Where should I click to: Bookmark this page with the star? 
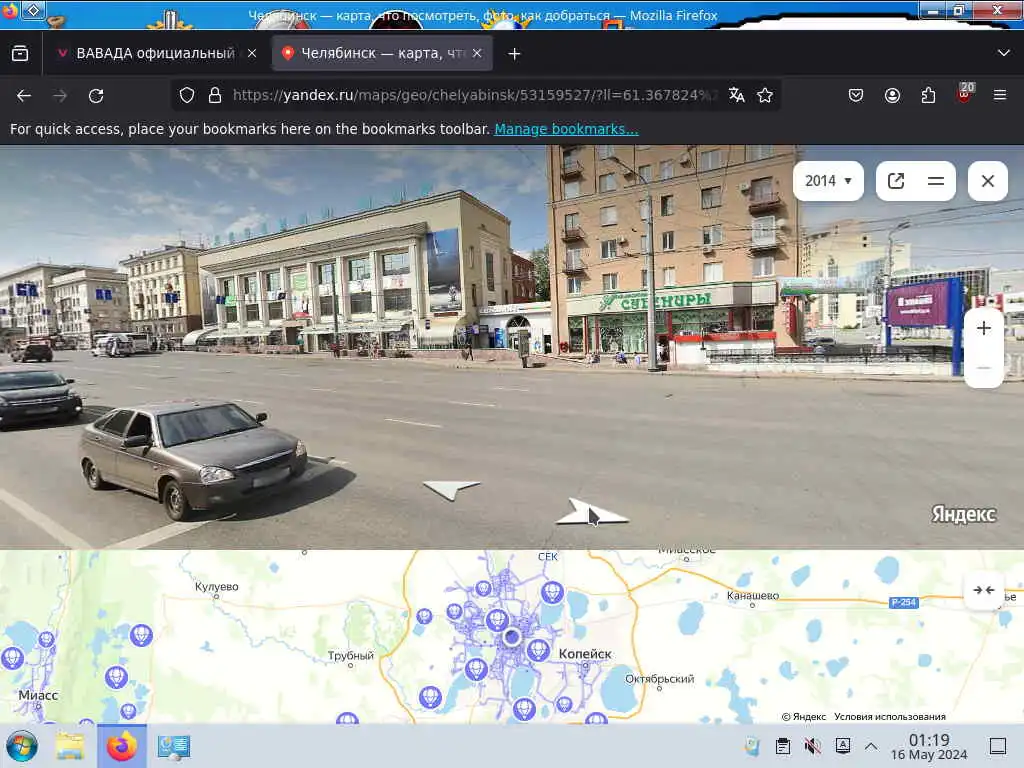pos(765,95)
